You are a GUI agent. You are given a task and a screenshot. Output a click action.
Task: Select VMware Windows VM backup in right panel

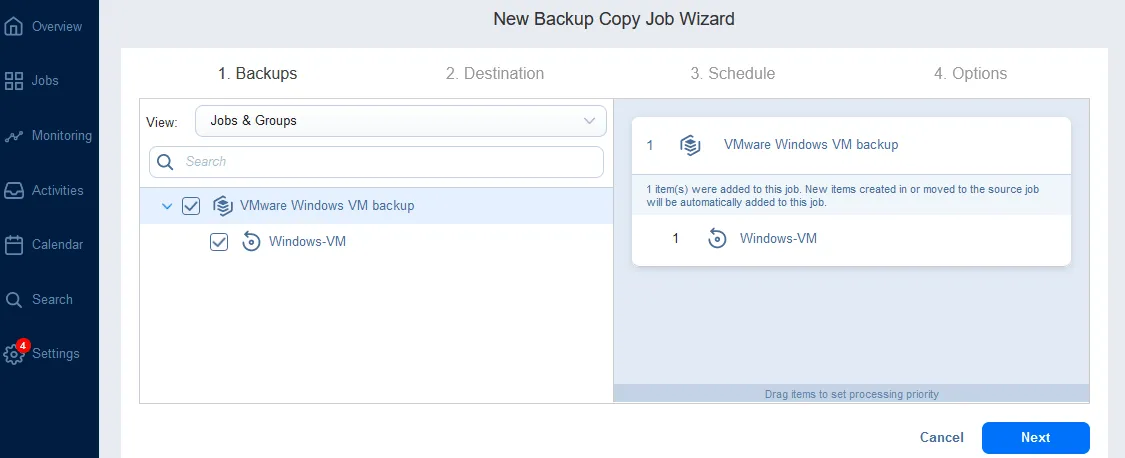[810, 145]
